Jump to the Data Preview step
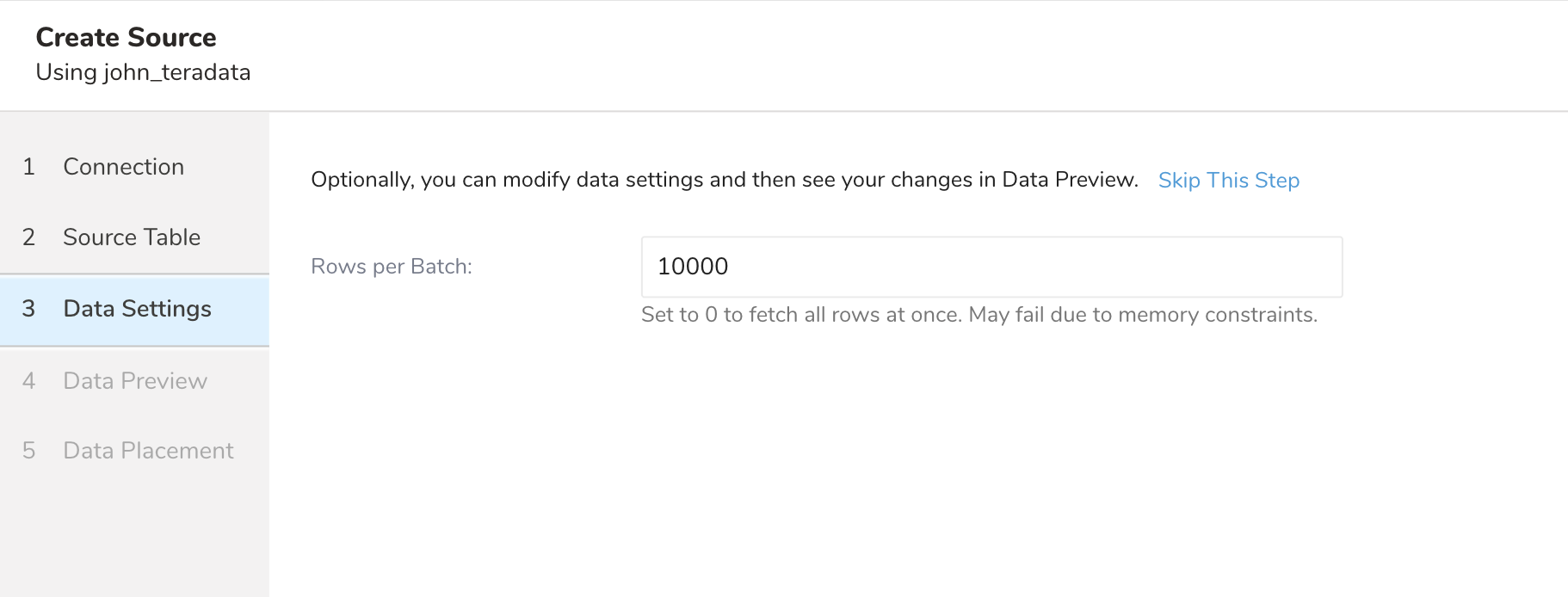 (135, 381)
